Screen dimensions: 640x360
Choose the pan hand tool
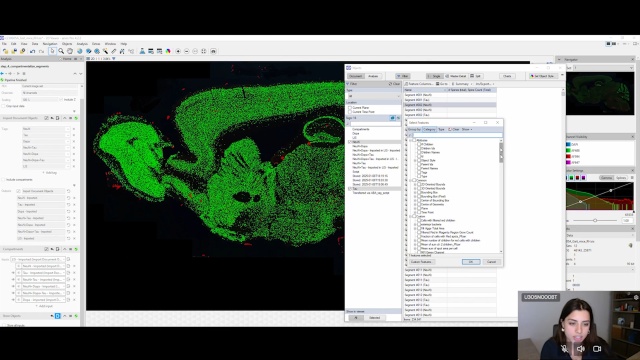(70, 51)
